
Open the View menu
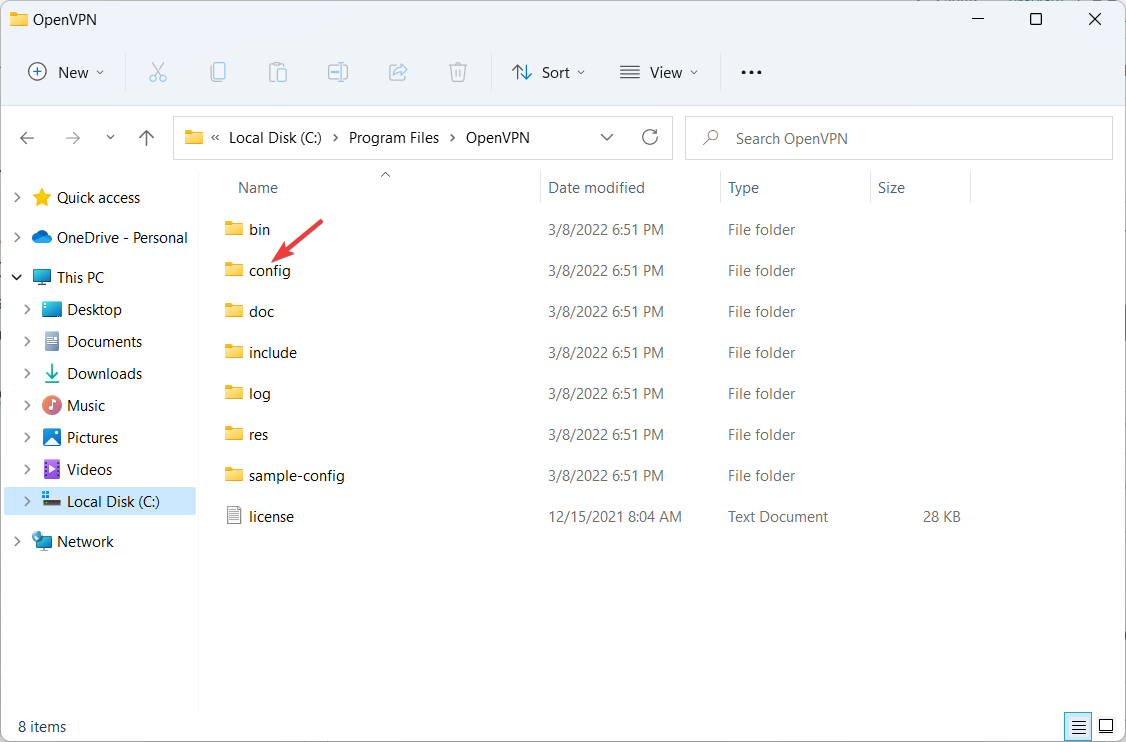pos(659,72)
